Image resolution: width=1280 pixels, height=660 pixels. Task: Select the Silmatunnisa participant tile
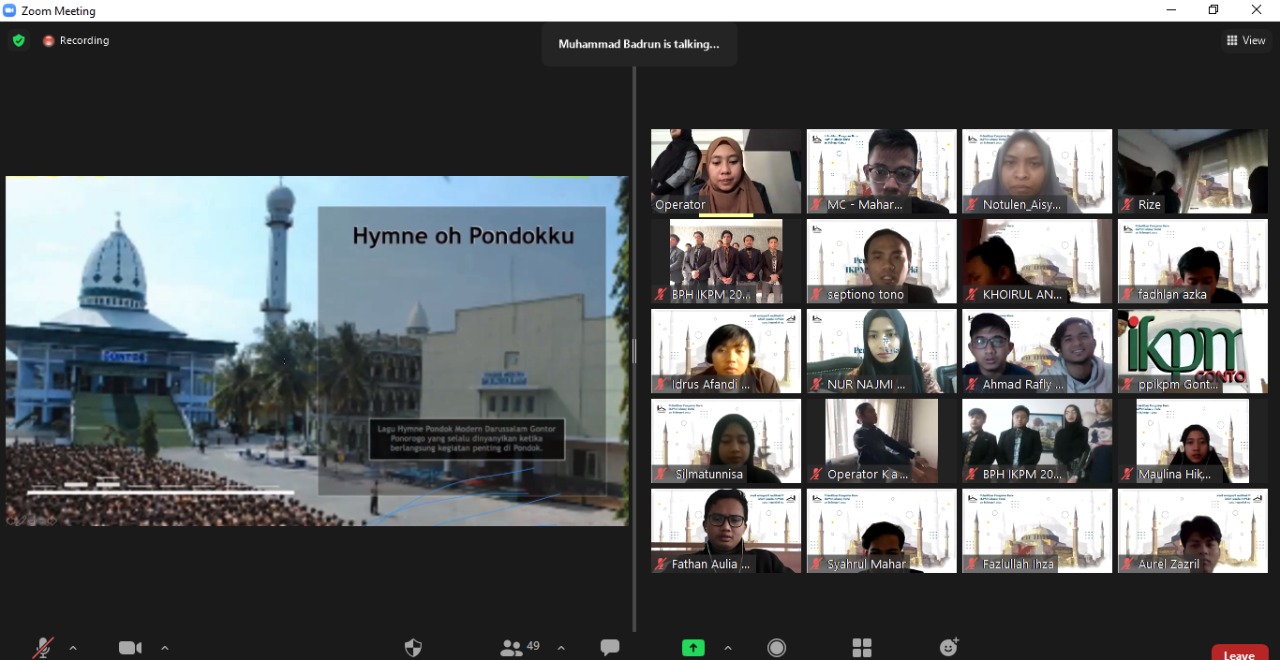tap(726, 441)
